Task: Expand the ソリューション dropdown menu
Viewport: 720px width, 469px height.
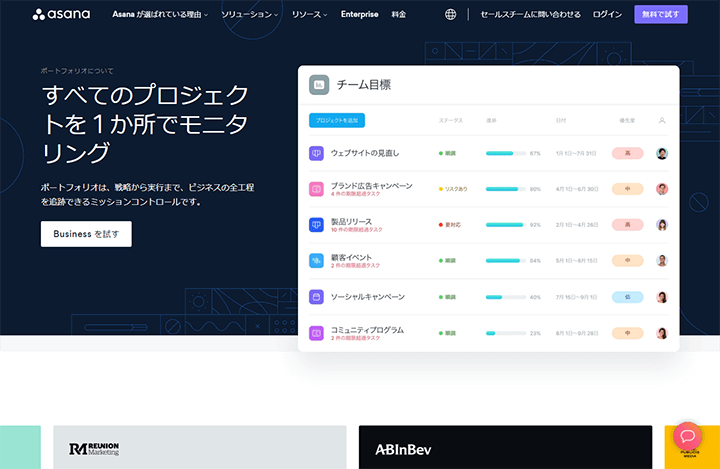Action: (x=250, y=15)
